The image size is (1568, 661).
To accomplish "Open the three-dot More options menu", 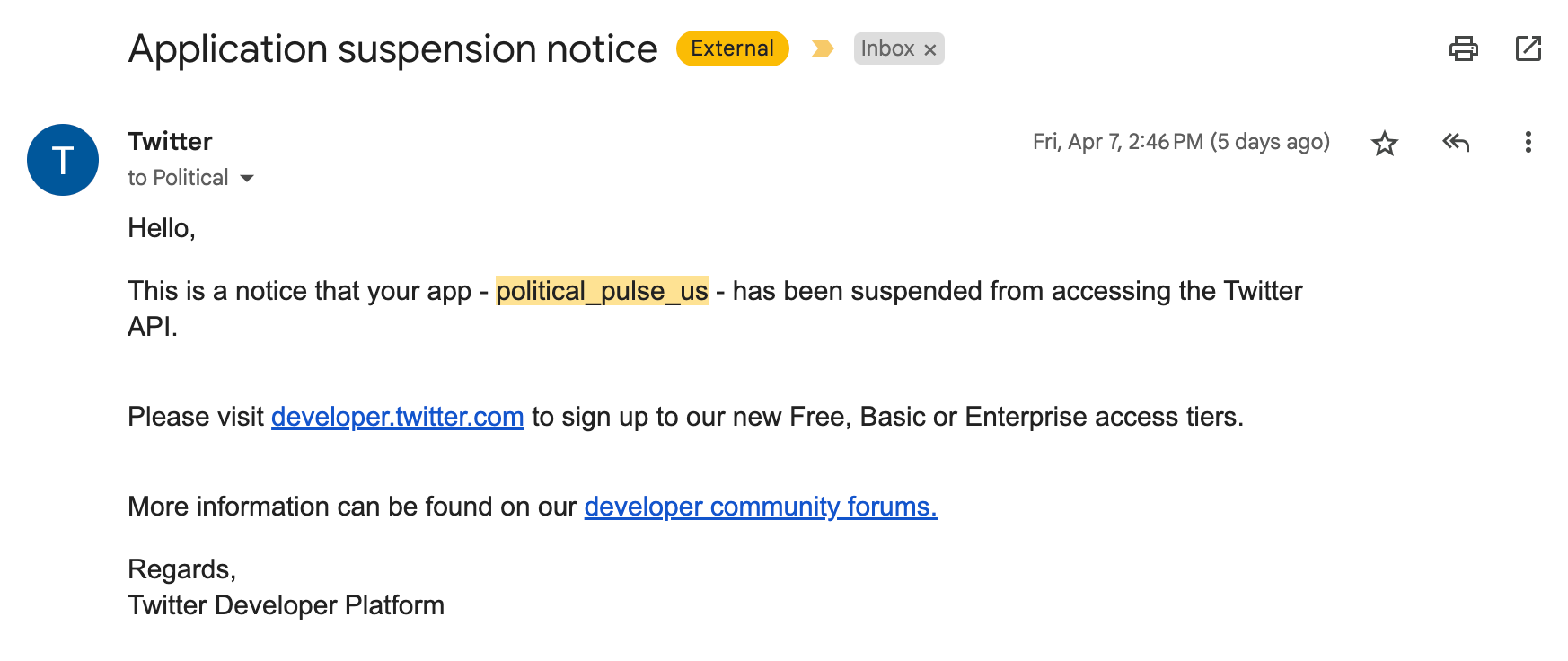I will 1528,142.
